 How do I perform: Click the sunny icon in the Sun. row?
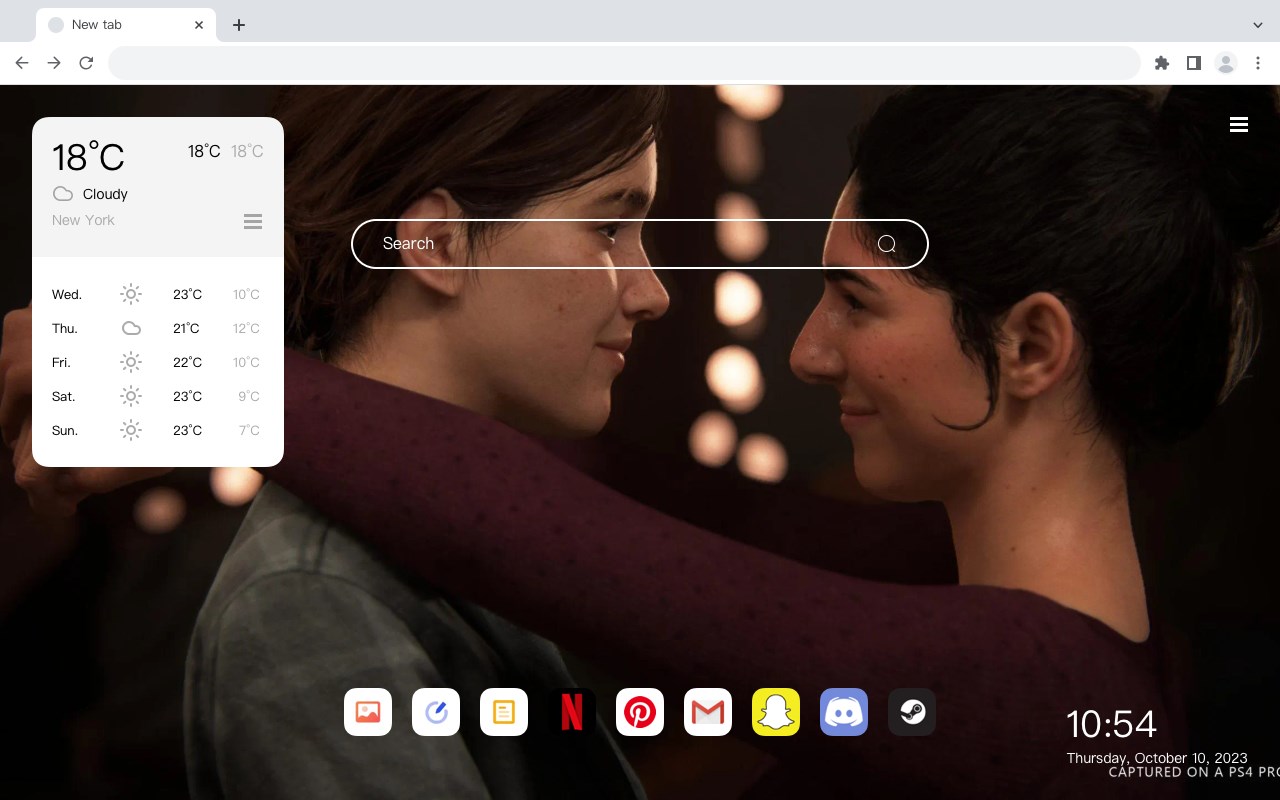(131, 430)
